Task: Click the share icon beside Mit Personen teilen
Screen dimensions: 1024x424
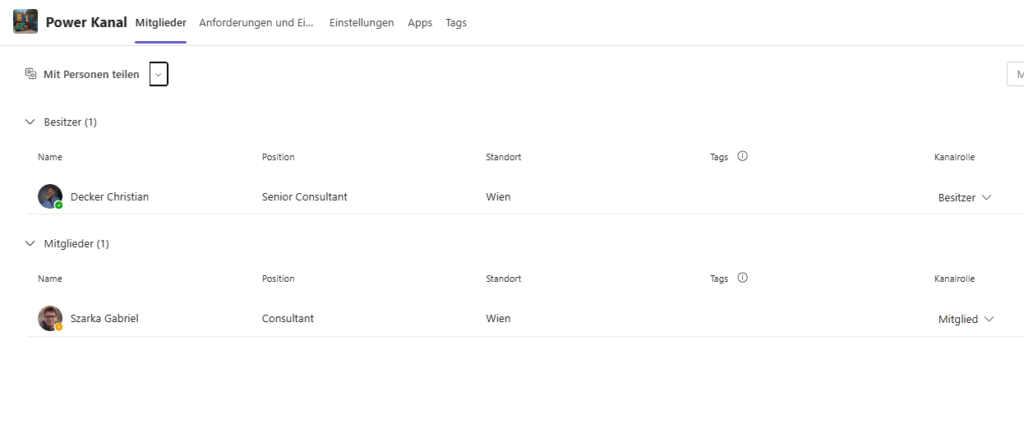Action: click(30, 74)
